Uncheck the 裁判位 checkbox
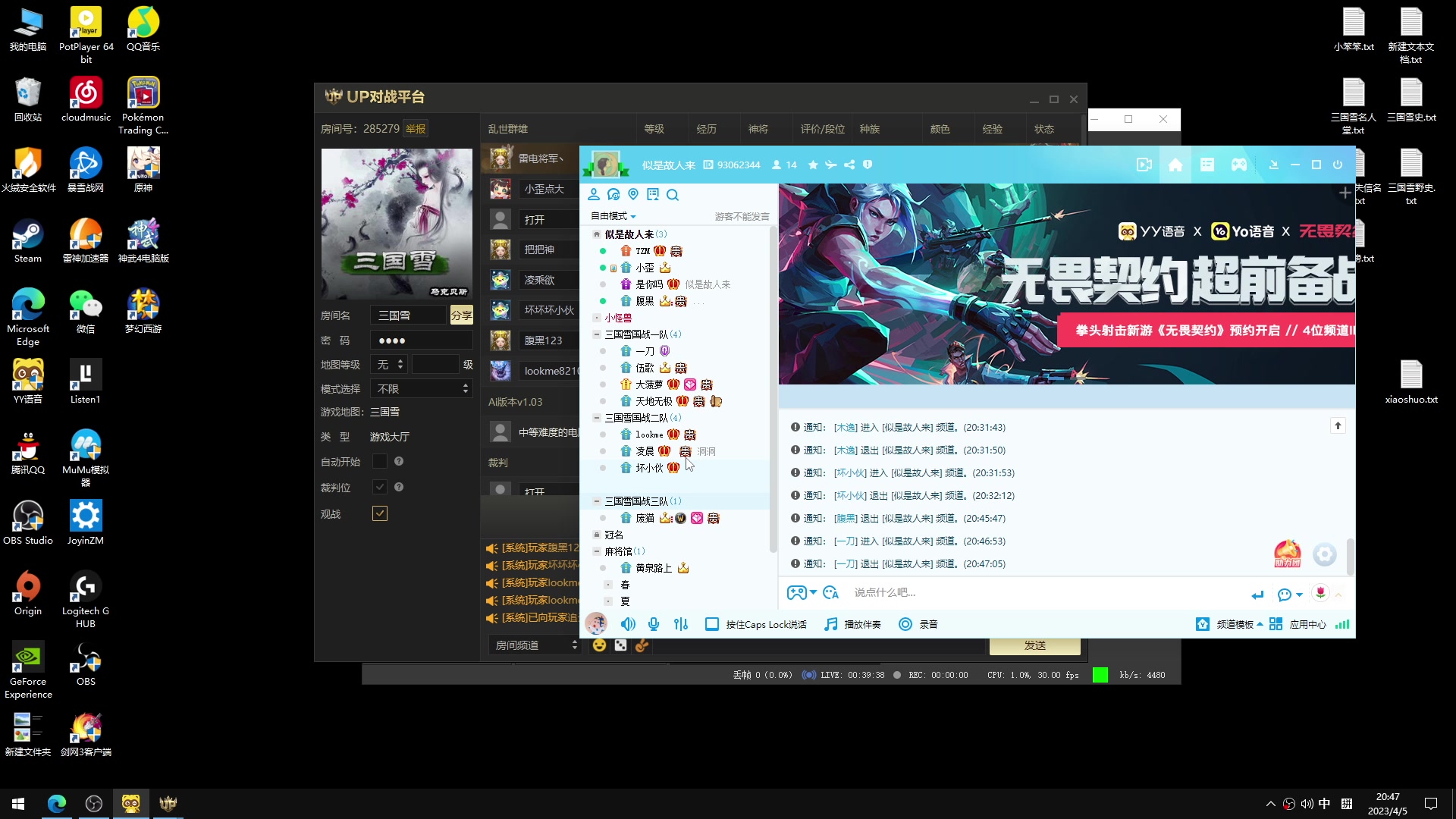This screenshot has width=1456, height=819. point(380,487)
